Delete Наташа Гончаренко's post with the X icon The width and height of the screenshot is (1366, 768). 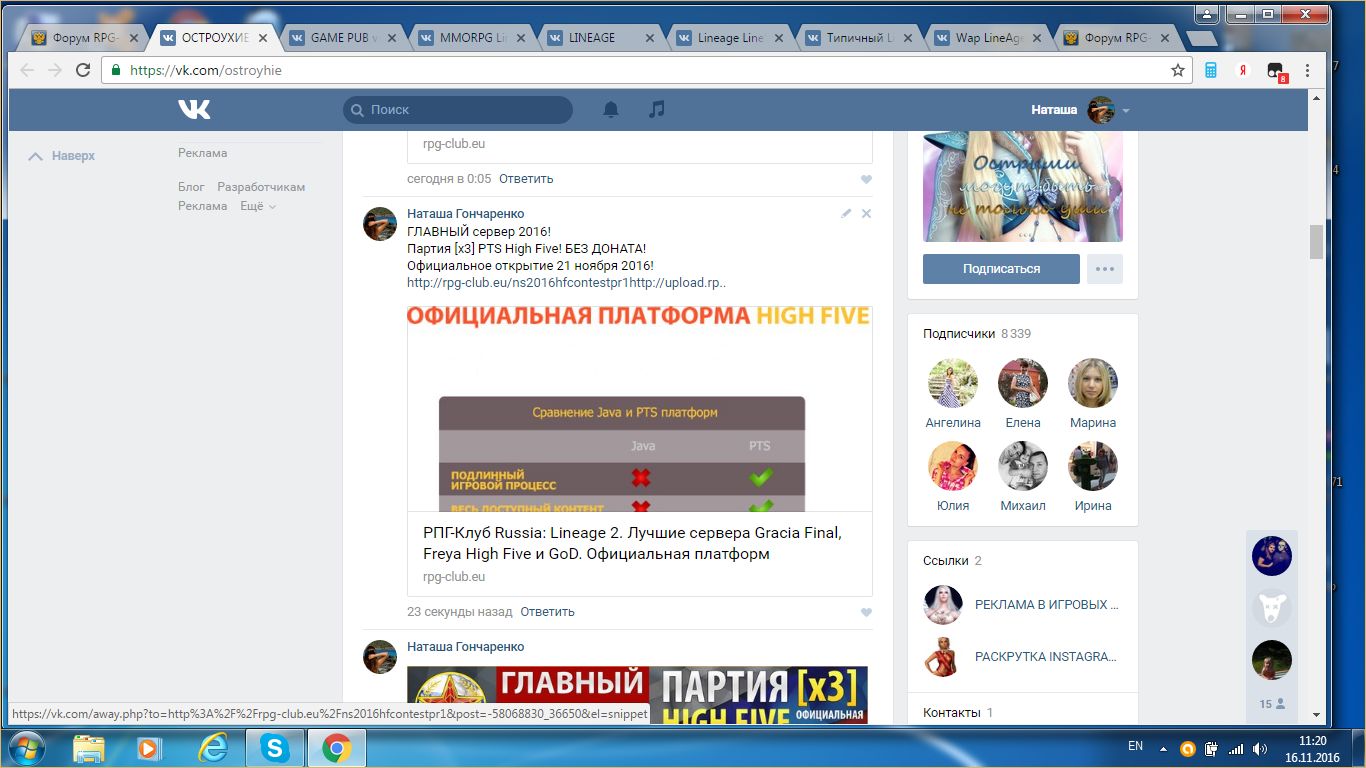pos(866,213)
